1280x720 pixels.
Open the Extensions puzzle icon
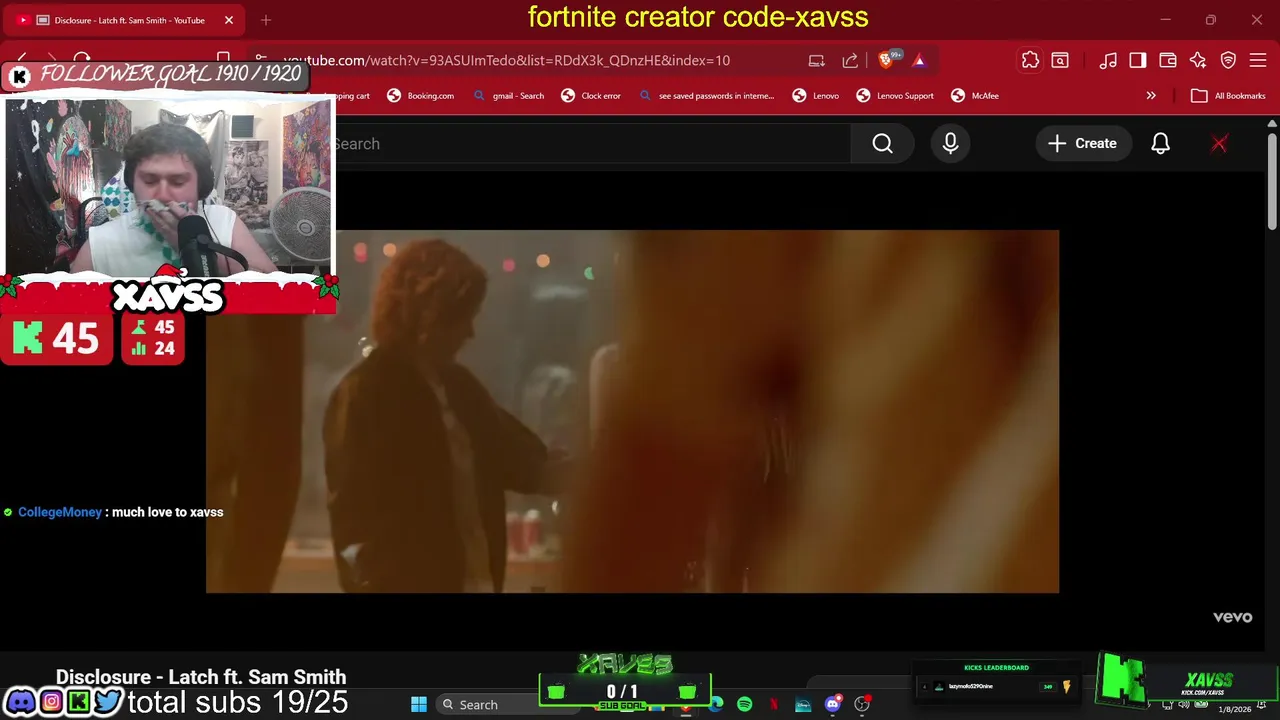click(x=1030, y=60)
